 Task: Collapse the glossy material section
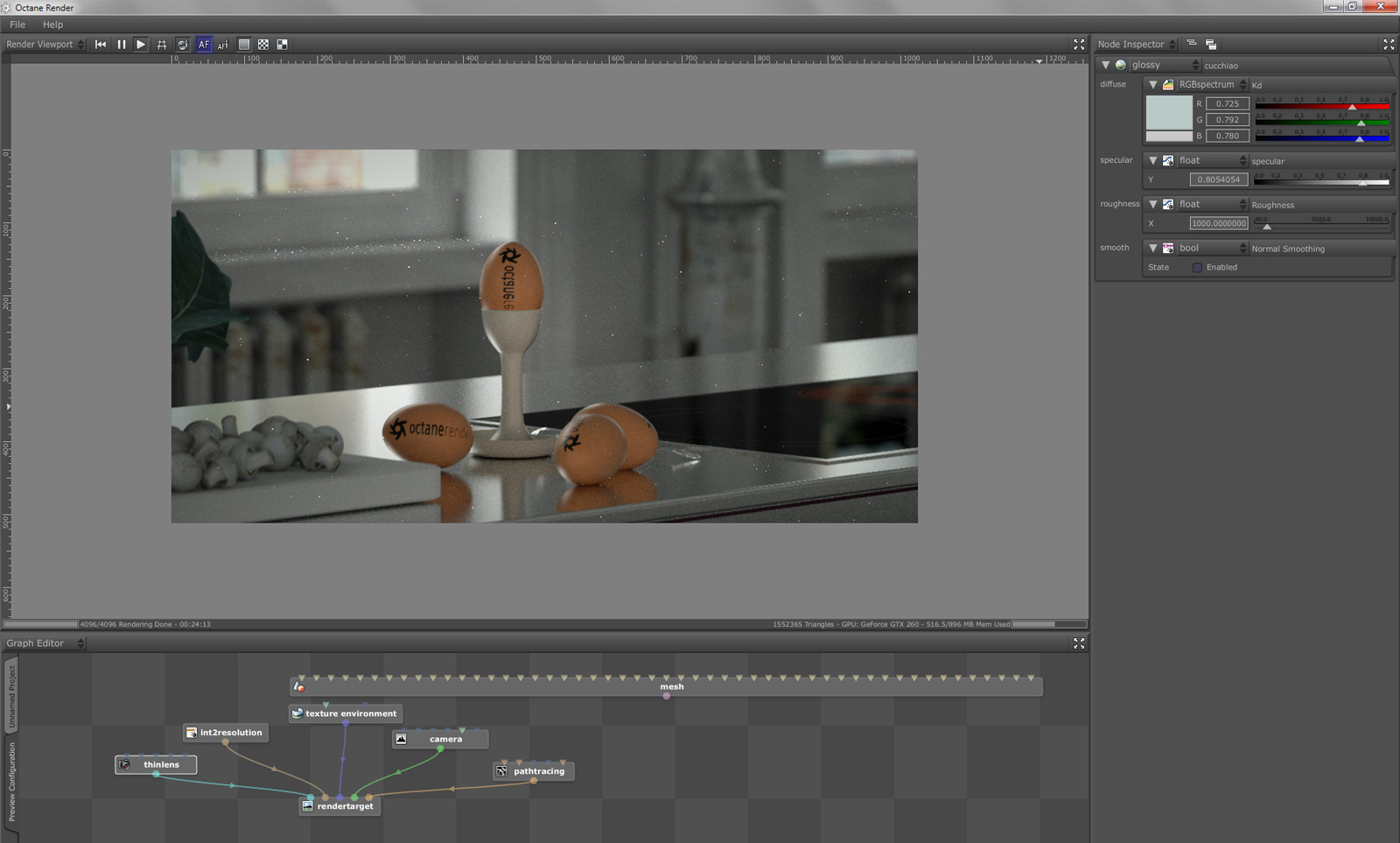pyautogui.click(x=1106, y=66)
